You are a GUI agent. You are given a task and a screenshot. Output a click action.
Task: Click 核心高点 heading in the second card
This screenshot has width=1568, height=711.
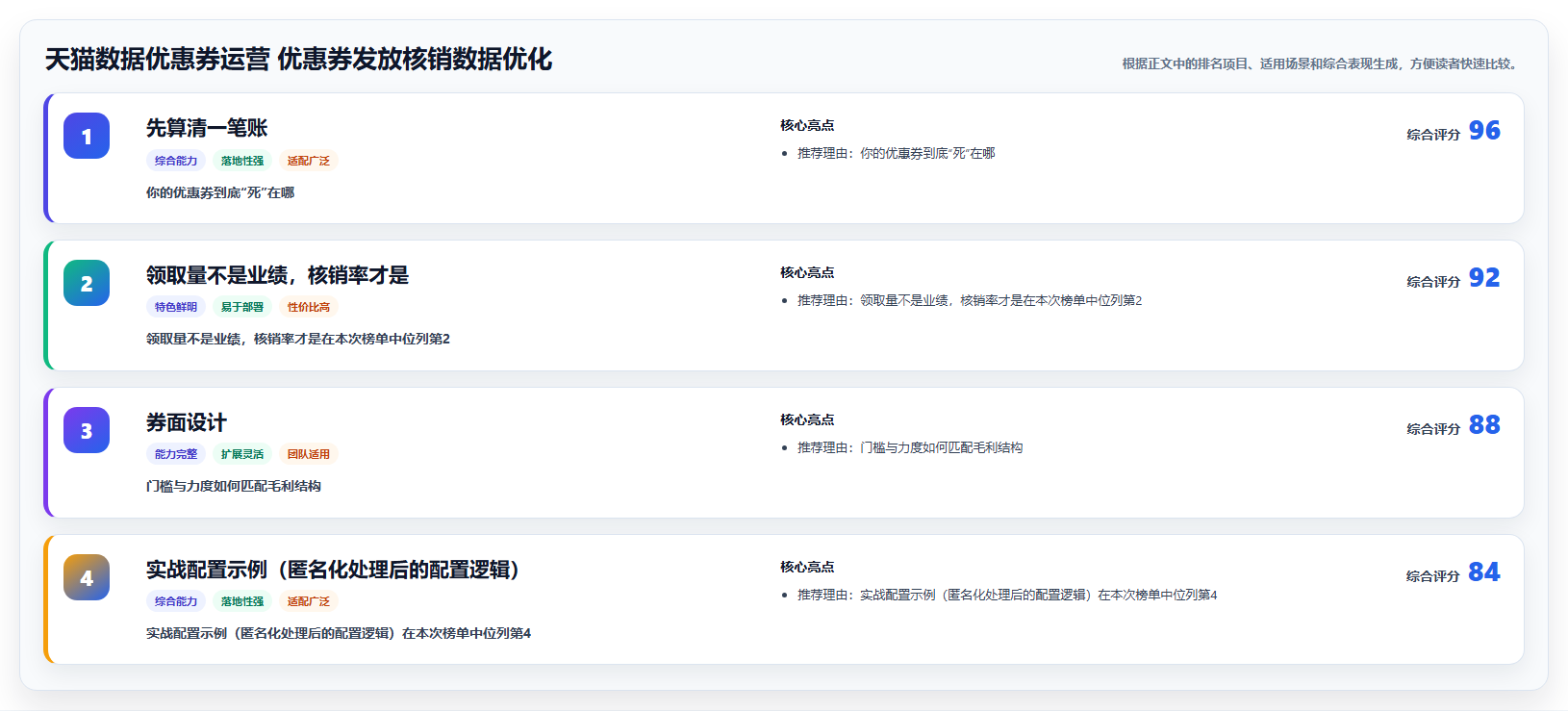[807, 272]
